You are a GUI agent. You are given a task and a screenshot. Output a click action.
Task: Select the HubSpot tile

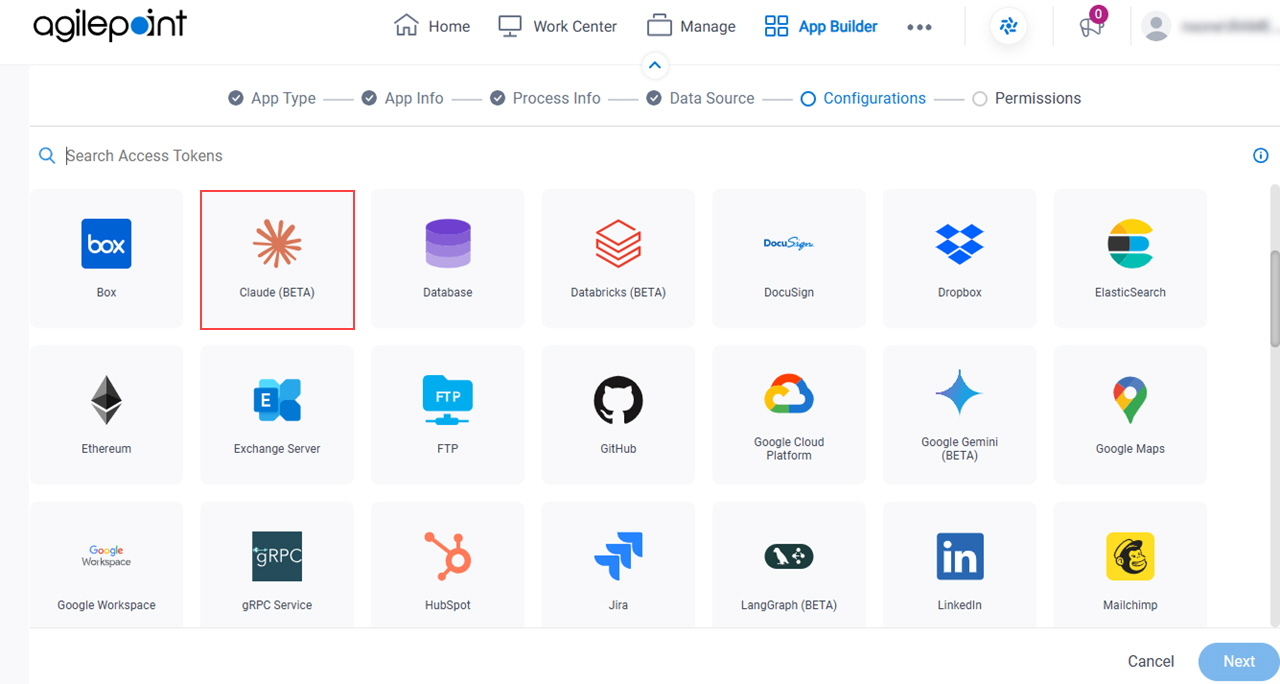coord(448,565)
